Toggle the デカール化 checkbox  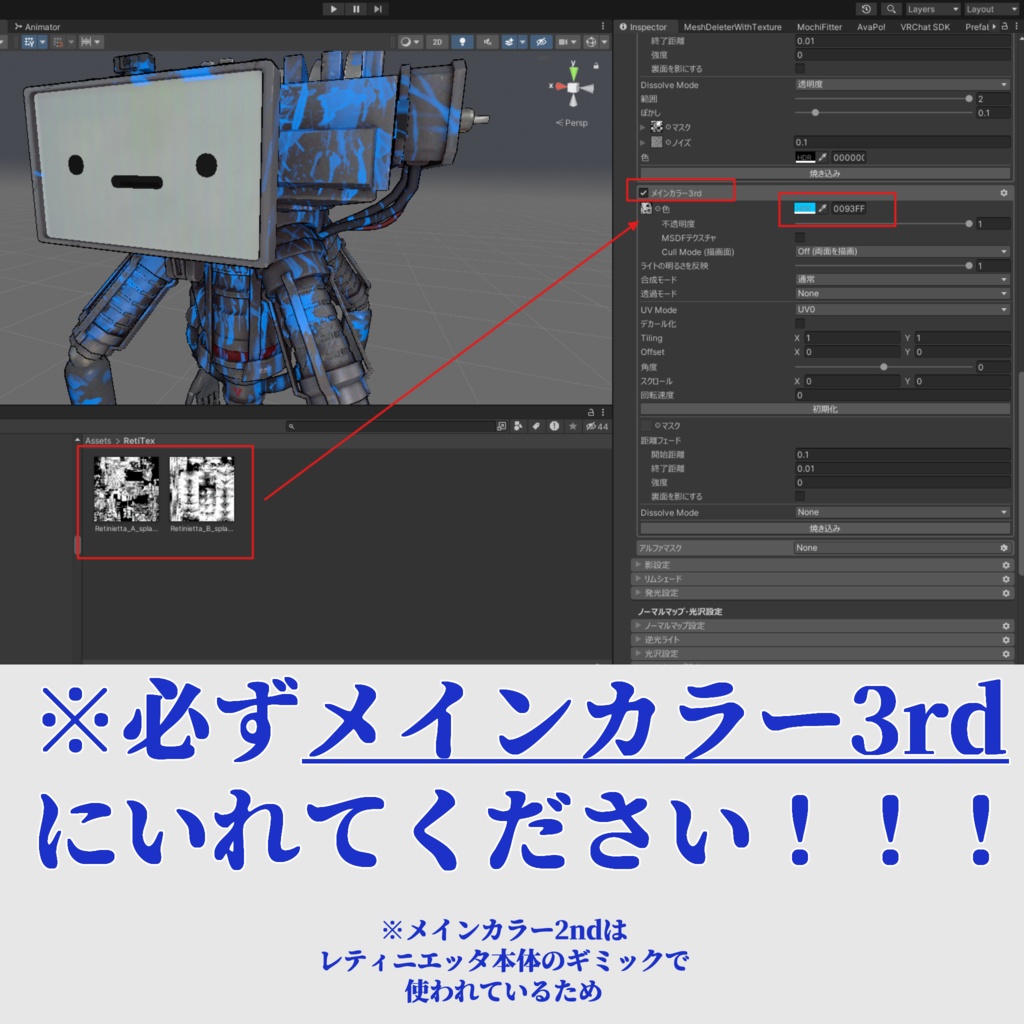[x=800, y=324]
